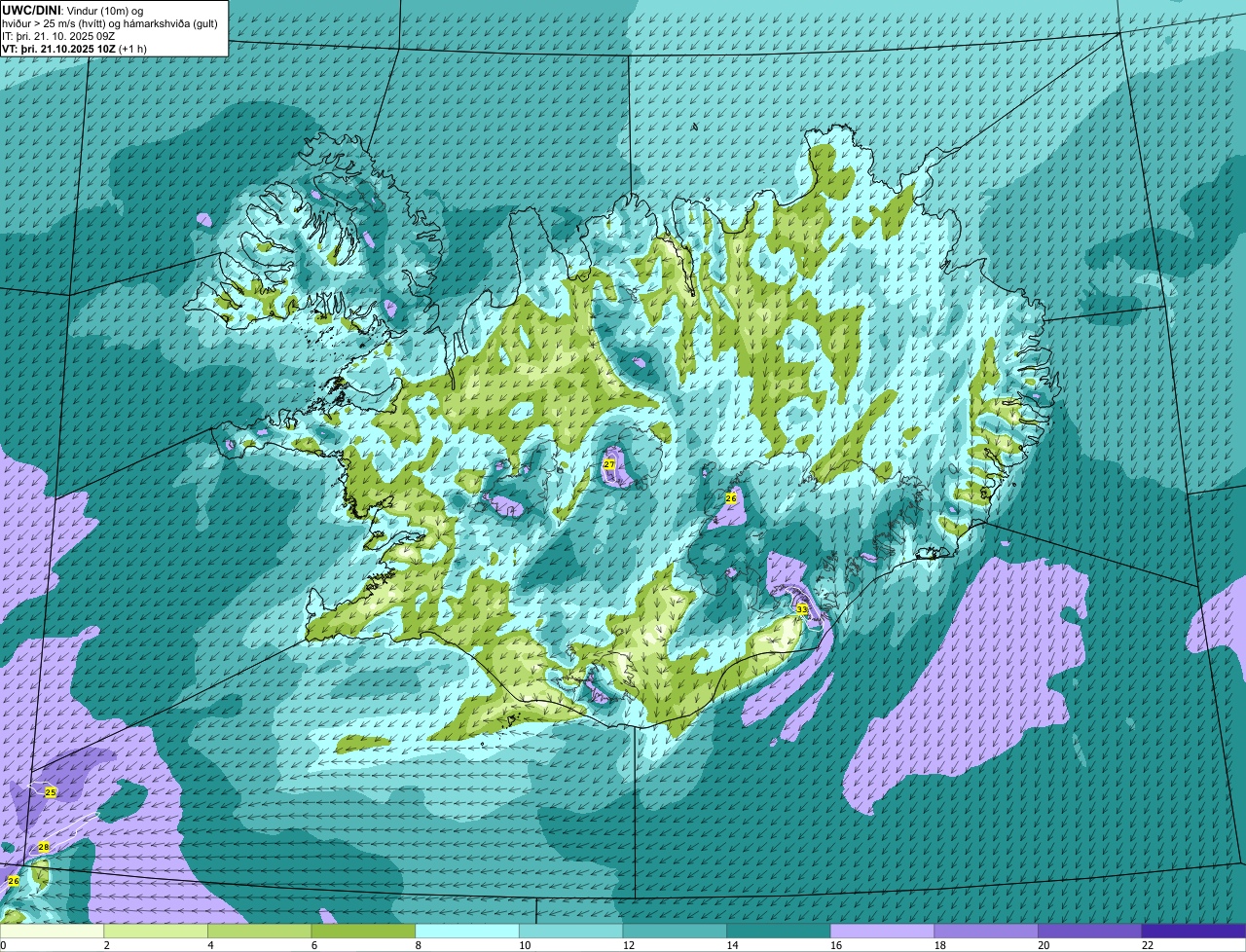Click the yellow gust marker labelled 28

pyautogui.click(x=43, y=847)
